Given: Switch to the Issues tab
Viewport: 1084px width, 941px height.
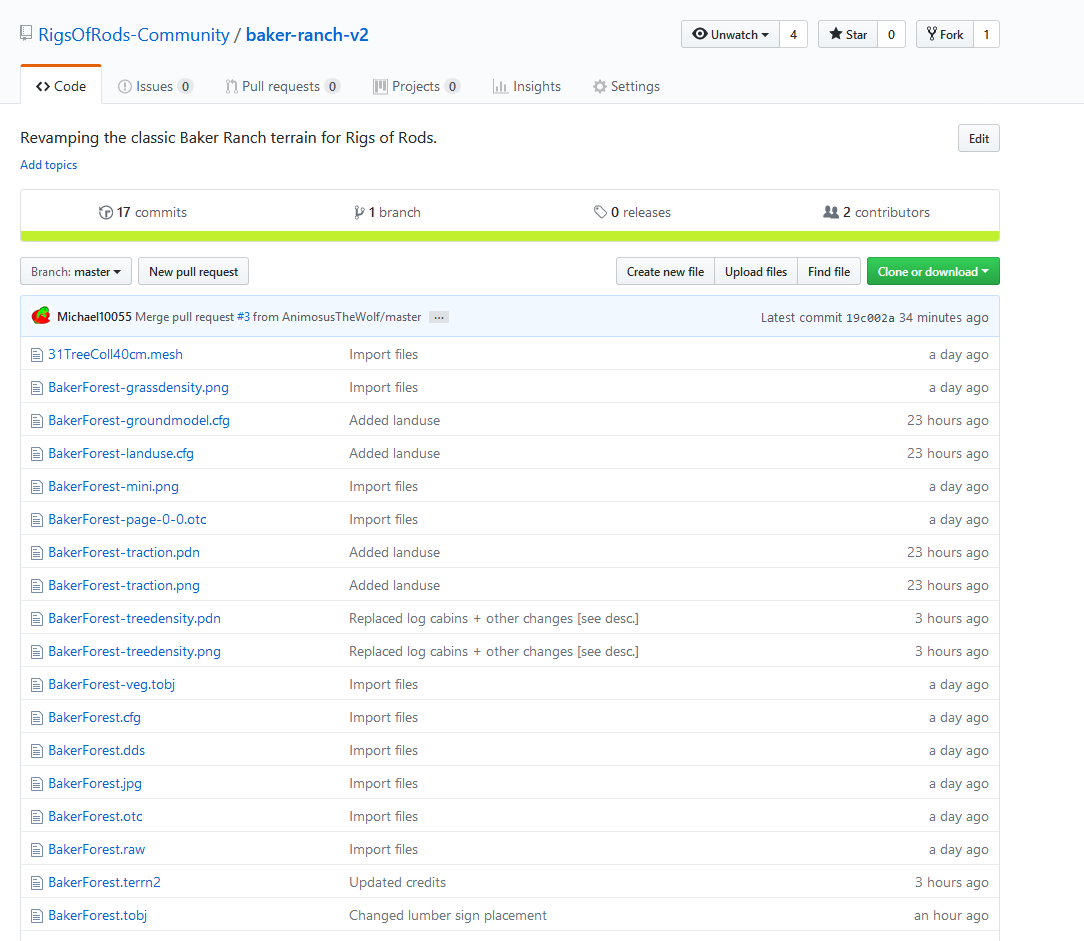Looking at the screenshot, I should pyautogui.click(x=155, y=86).
